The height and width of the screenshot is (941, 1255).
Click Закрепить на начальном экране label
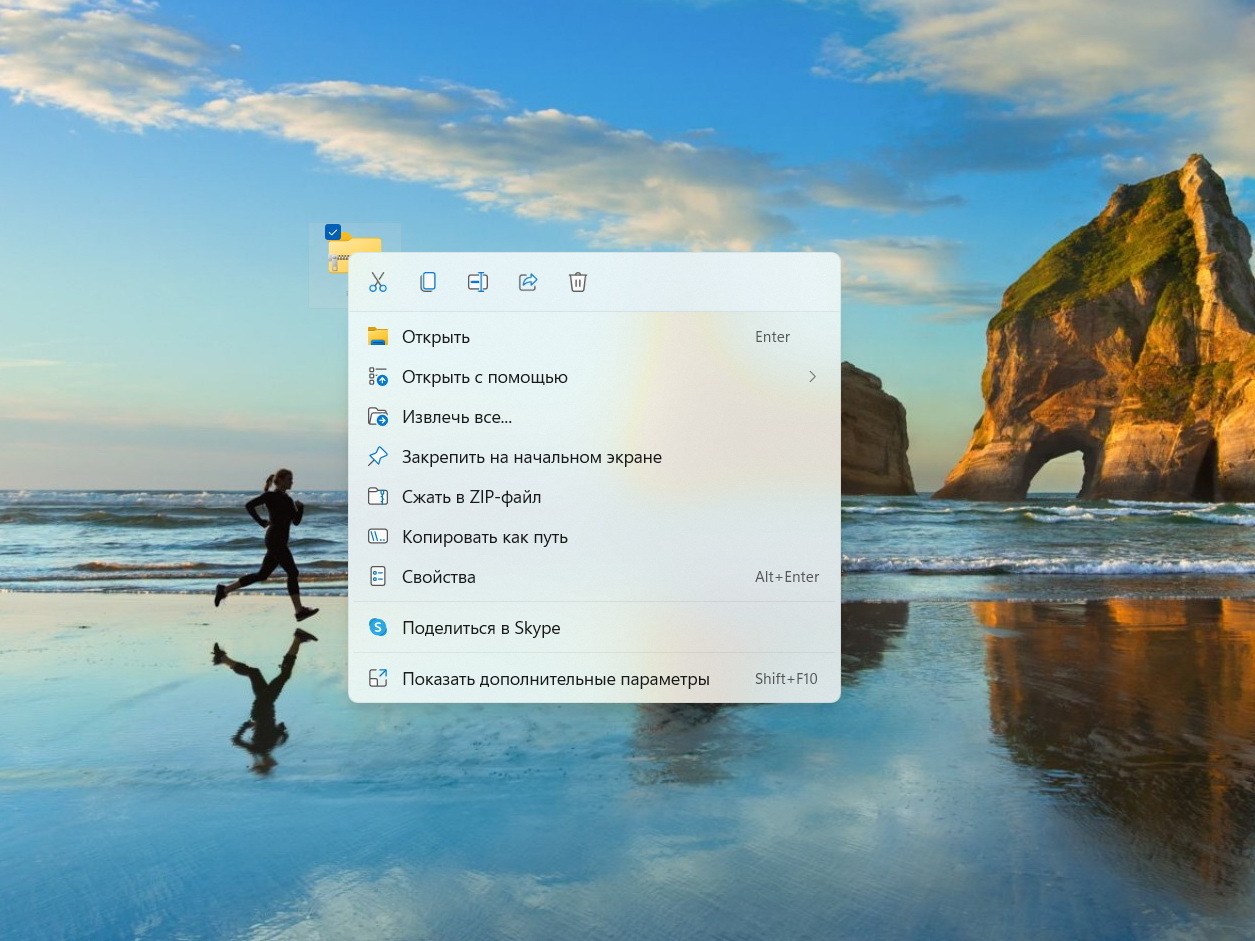click(x=531, y=457)
